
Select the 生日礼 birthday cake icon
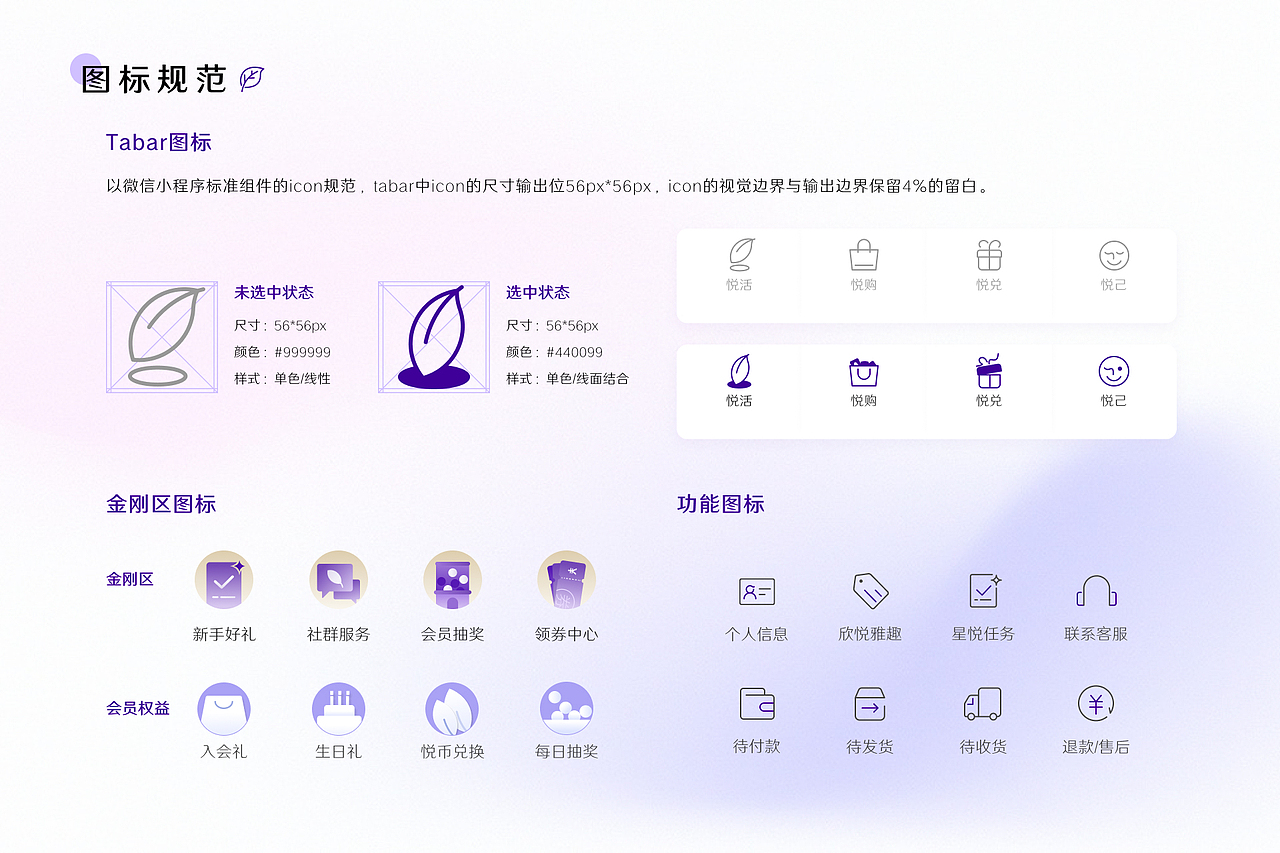[338, 707]
